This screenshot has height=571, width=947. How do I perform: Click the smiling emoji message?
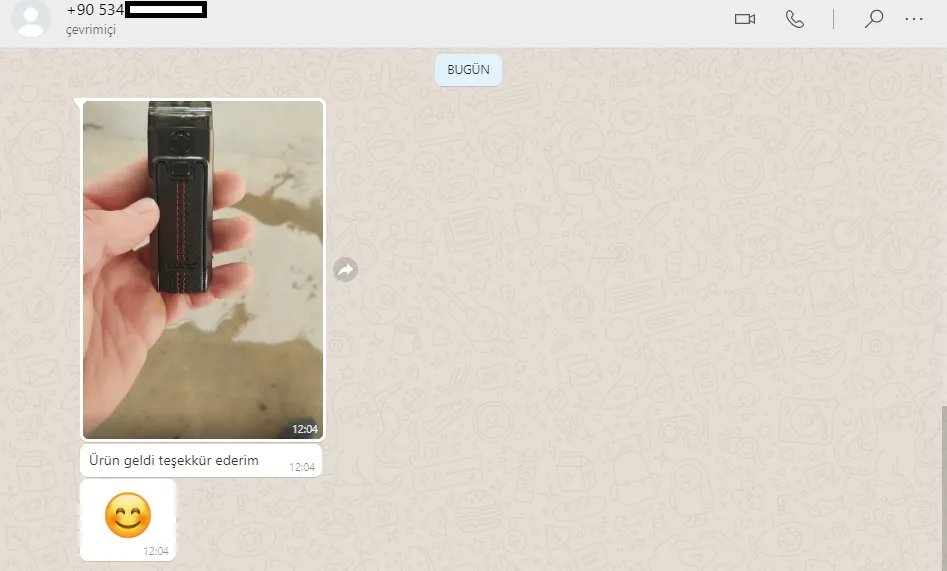(x=128, y=515)
